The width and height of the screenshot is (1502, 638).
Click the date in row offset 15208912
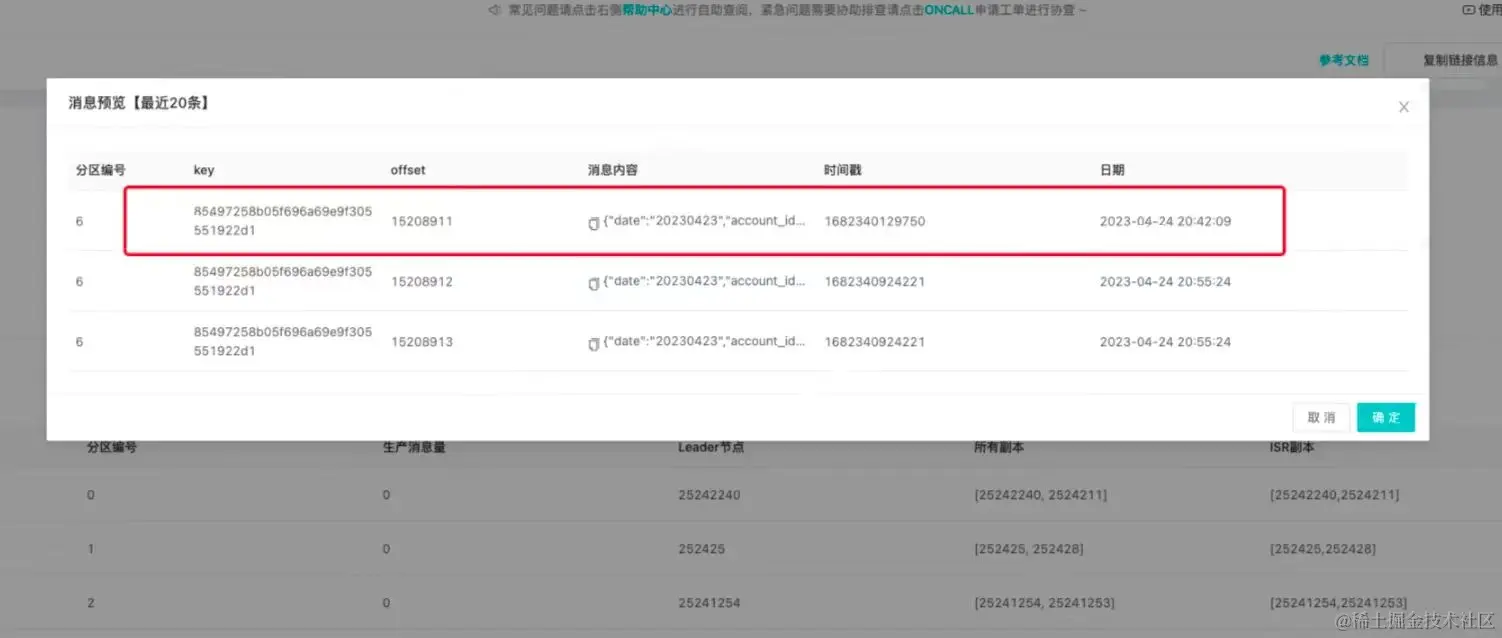tap(1165, 282)
